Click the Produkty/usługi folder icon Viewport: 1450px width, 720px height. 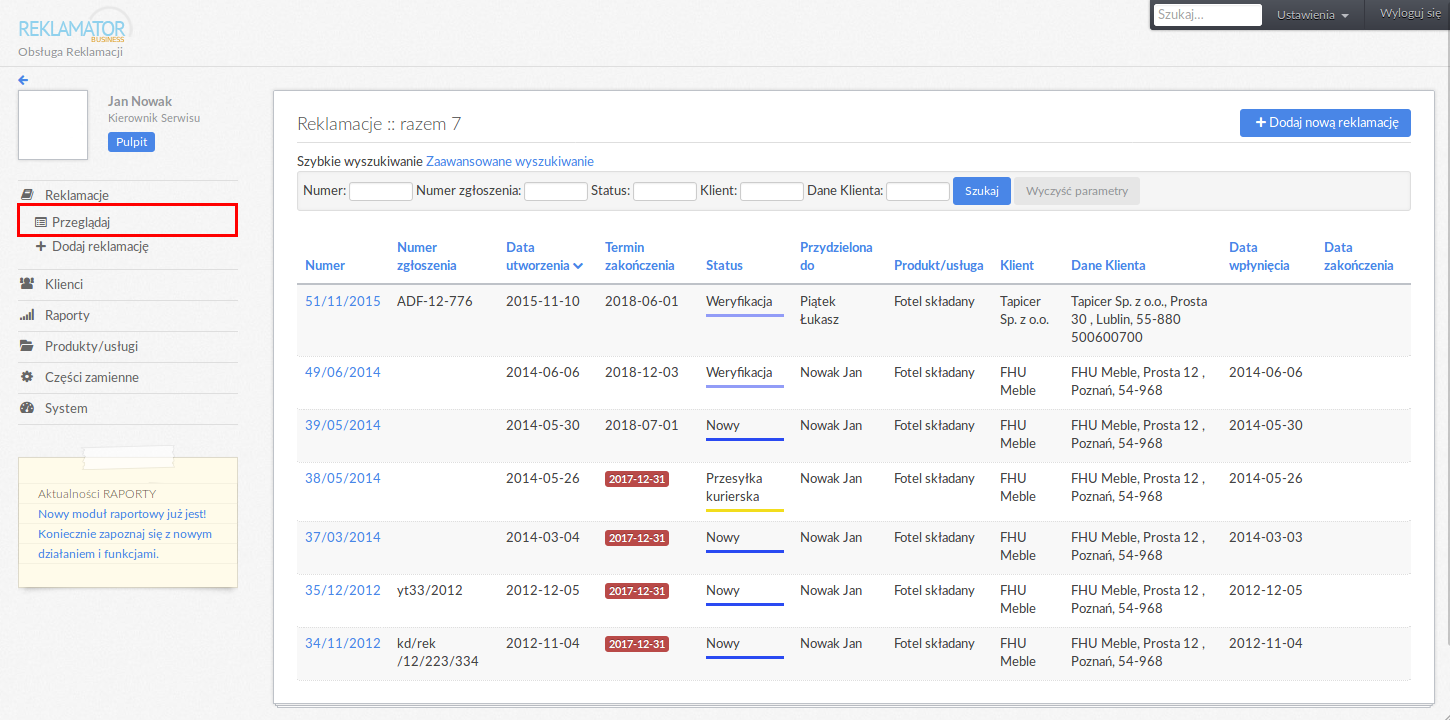27,346
